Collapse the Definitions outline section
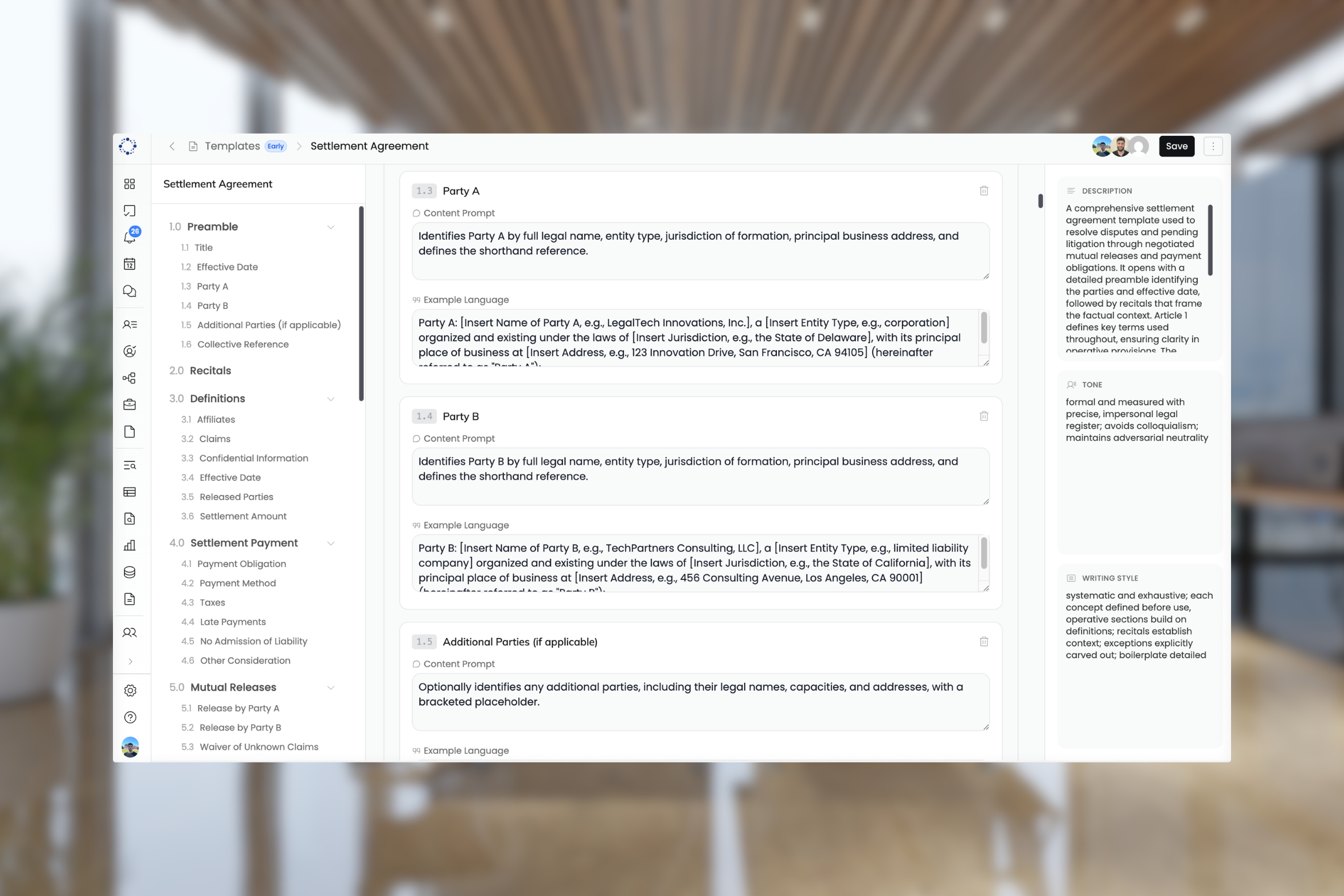Viewport: 1344px width, 896px height. coord(331,398)
